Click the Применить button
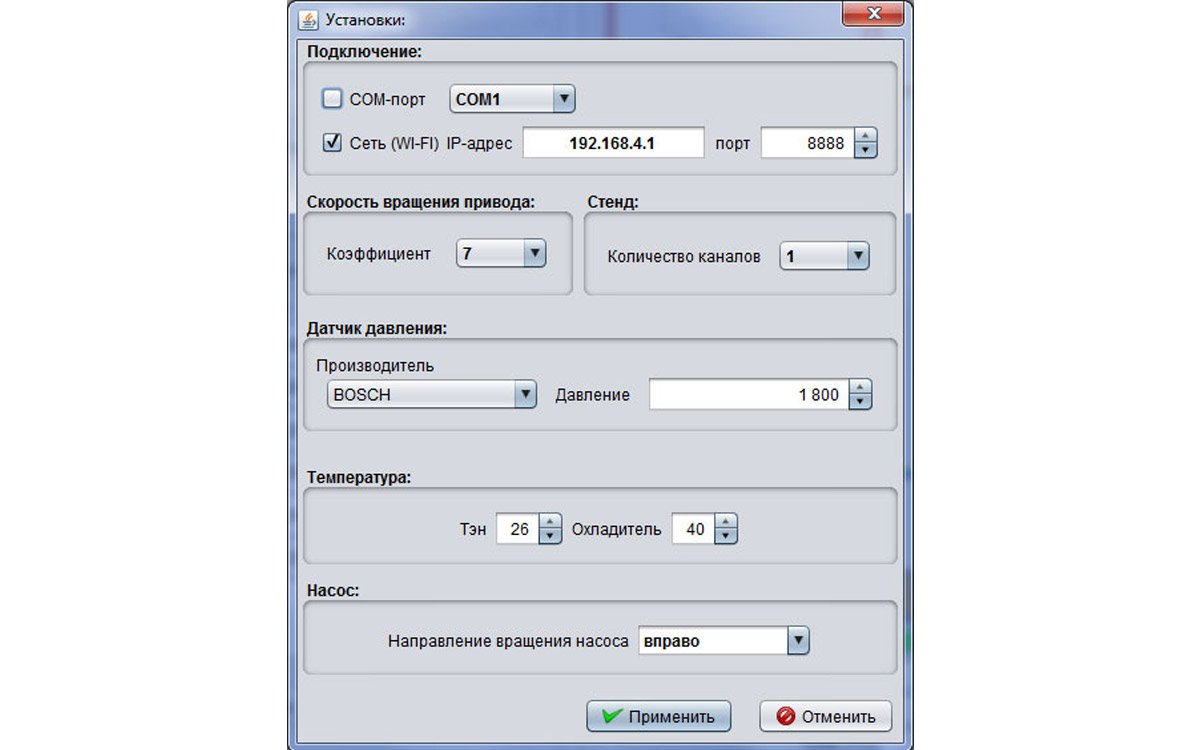Screen dimensions: 1200x750 (658, 716)
